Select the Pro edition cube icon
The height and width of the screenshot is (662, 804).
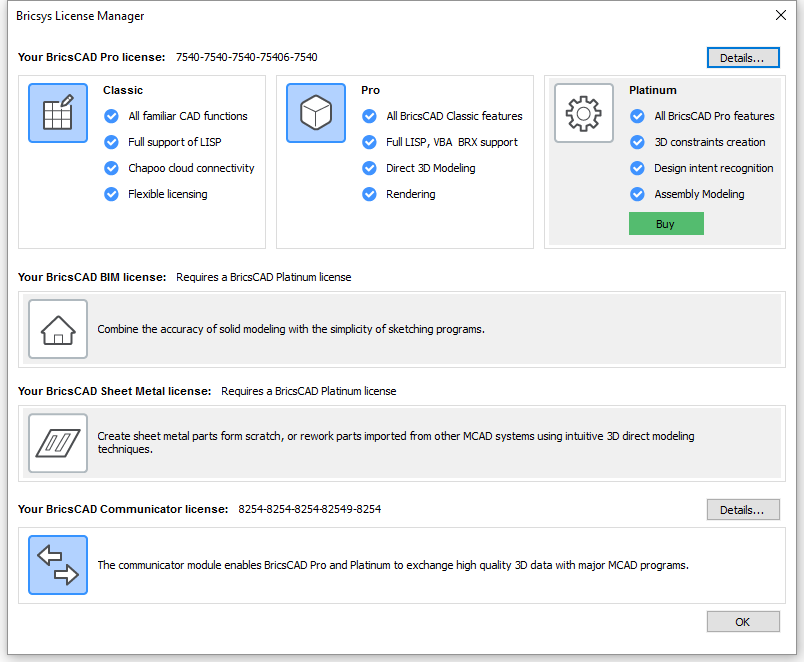pyautogui.click(x=316, y=113)
